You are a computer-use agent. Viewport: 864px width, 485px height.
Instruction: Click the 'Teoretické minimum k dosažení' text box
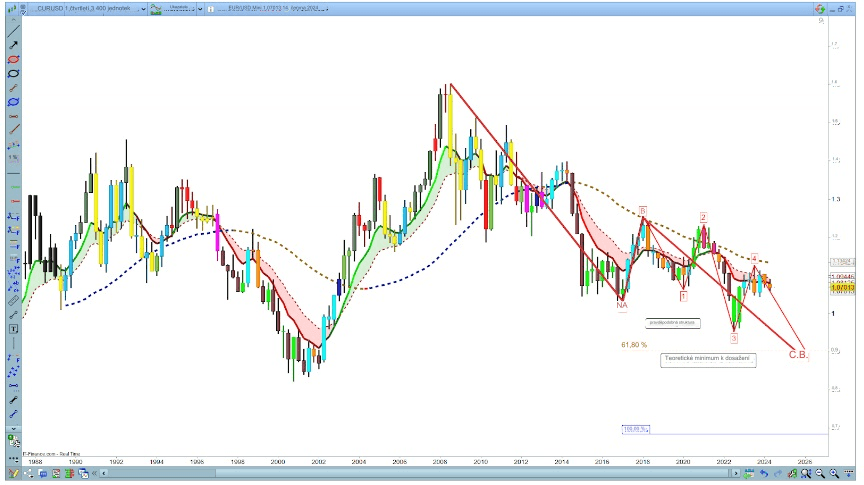point(707,358)
